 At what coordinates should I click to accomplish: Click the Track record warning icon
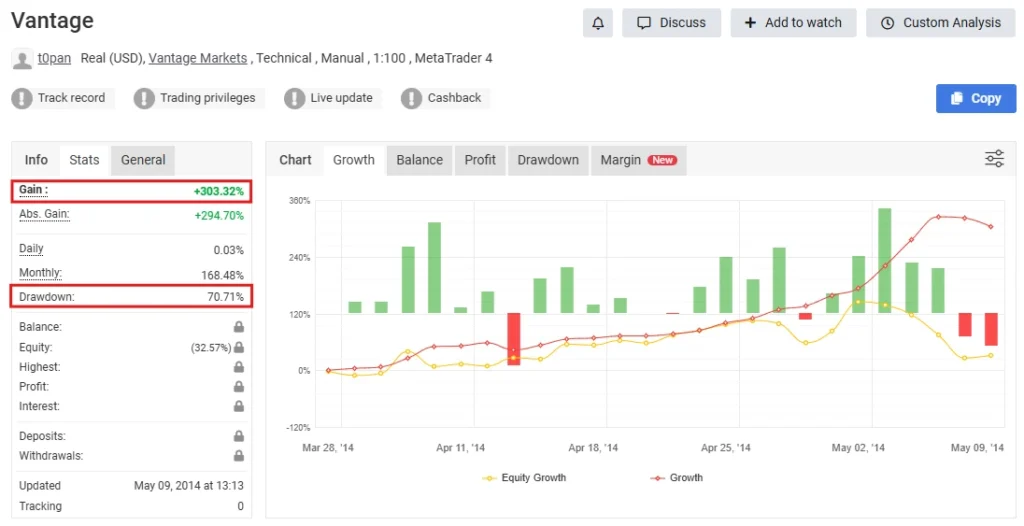pos(22,98)
